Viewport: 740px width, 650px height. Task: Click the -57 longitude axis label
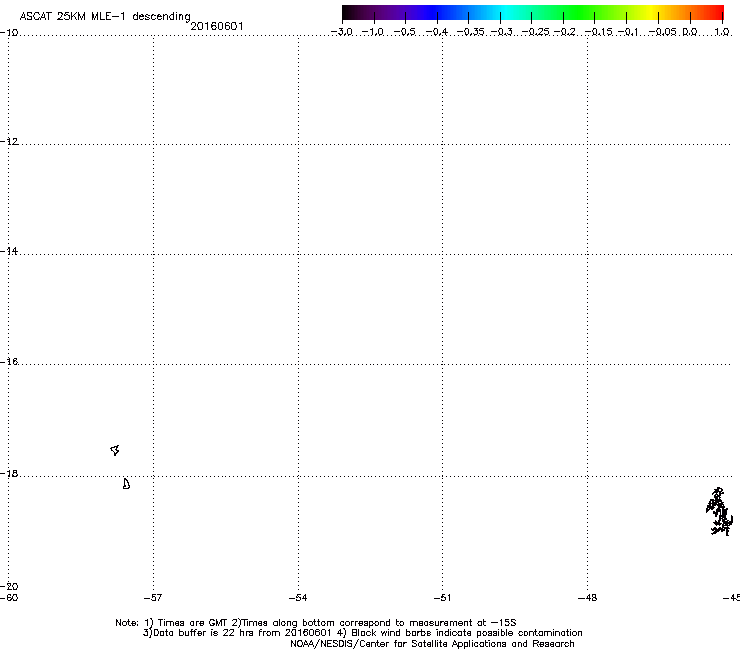[x=153, y=598]
